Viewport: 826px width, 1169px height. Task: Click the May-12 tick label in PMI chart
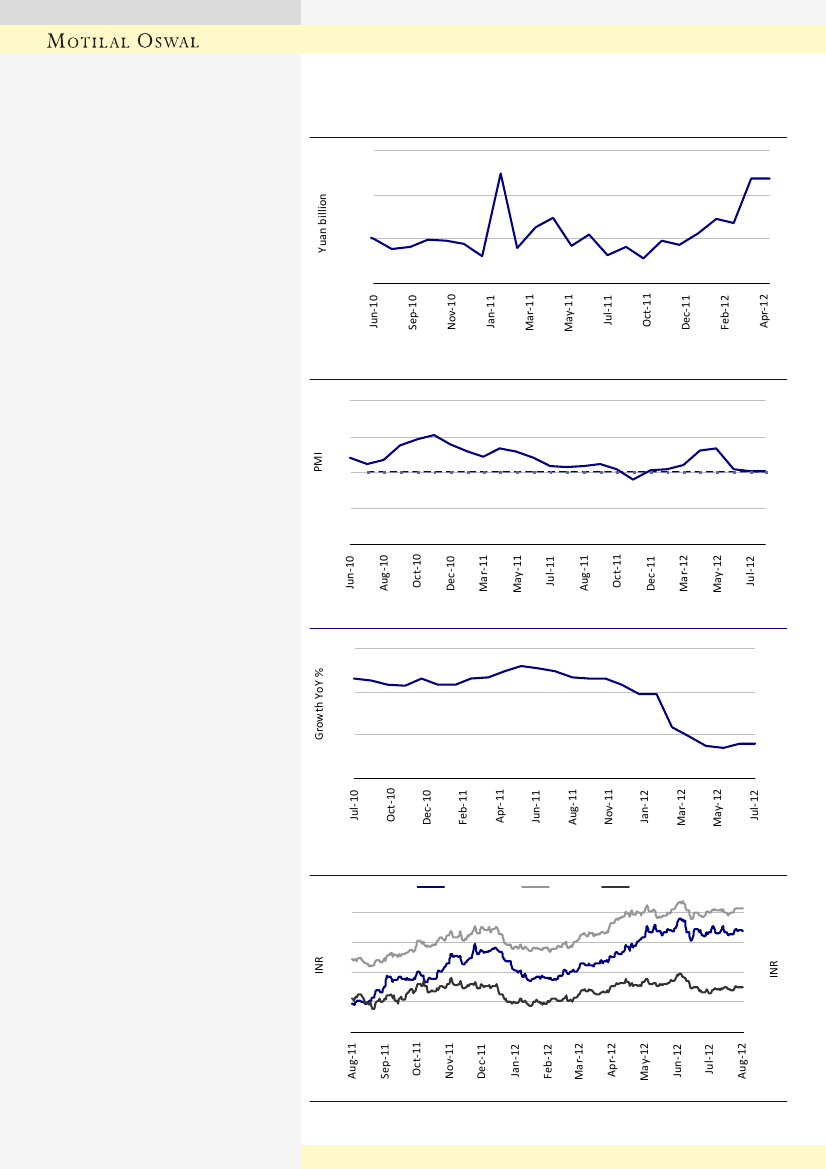click(717, 574)
